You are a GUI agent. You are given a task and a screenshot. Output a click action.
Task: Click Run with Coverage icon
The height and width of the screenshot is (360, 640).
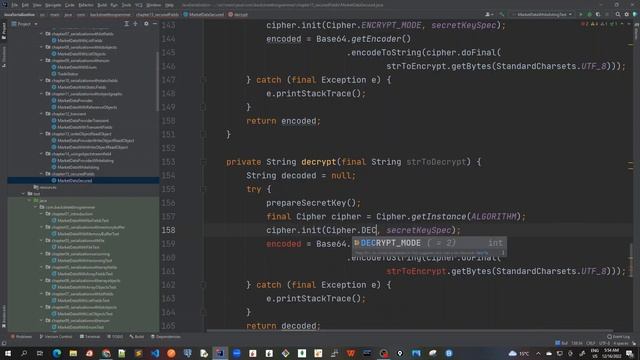coord(598,14)
